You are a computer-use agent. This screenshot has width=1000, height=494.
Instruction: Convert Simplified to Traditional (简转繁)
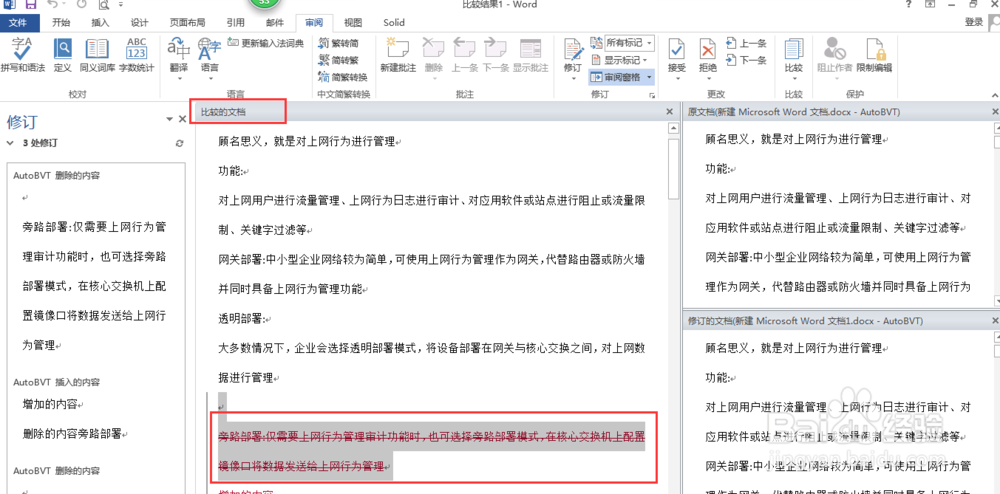pos(339,61)
